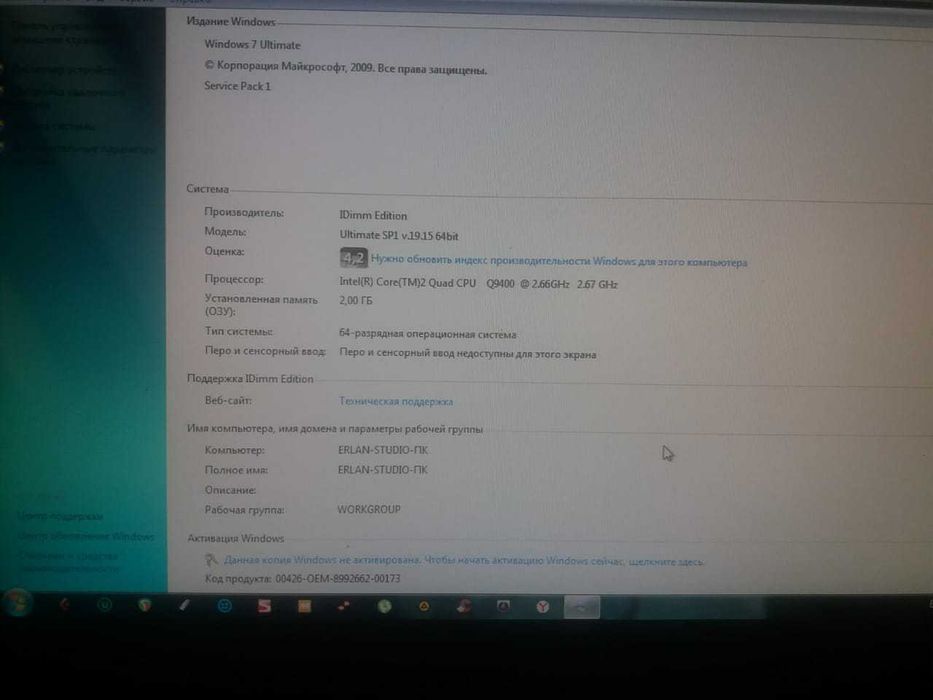Click the Перо и сенсорный ввод недоступны text

[x=468, y=354]
